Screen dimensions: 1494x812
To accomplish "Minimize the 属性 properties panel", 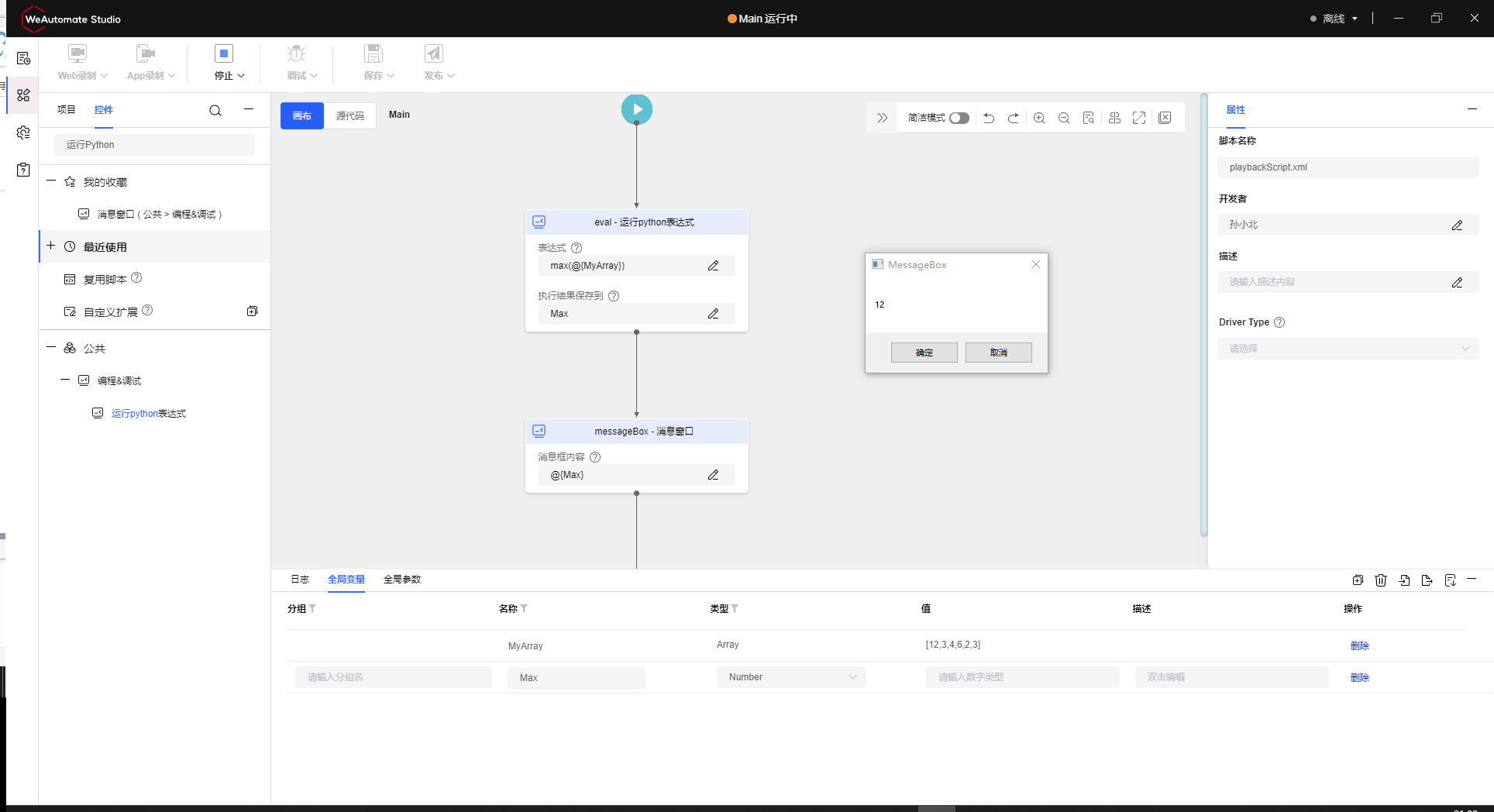I will tap(1472, 109).
